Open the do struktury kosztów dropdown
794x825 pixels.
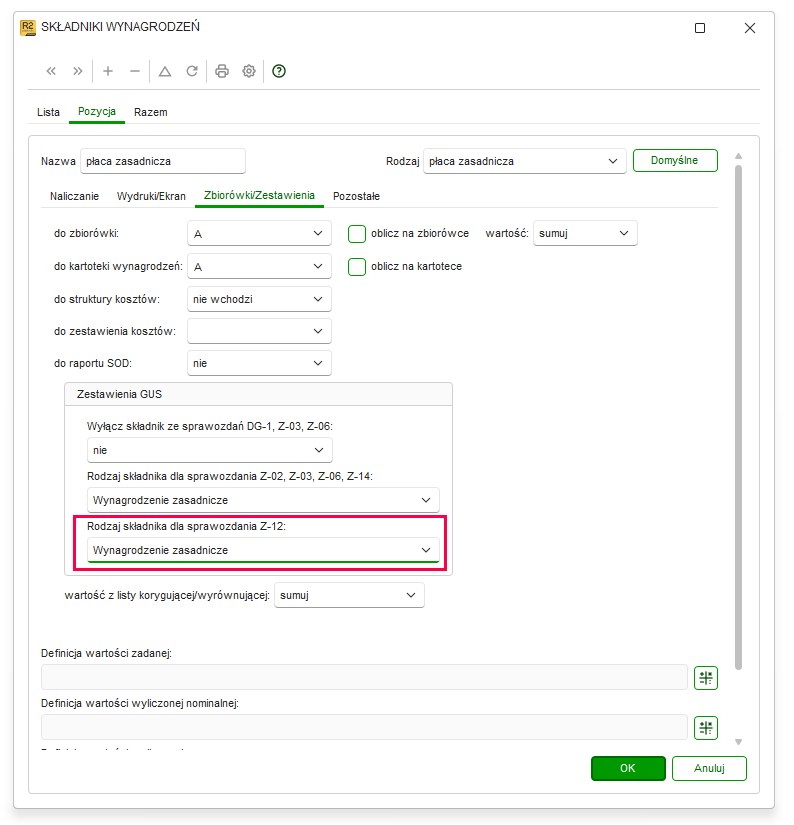pos(259,299)
